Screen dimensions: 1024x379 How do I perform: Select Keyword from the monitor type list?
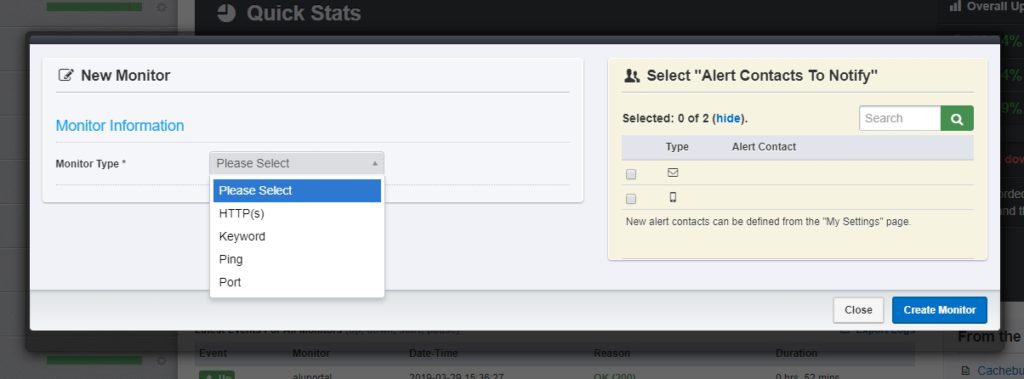(x=297, y=237)
